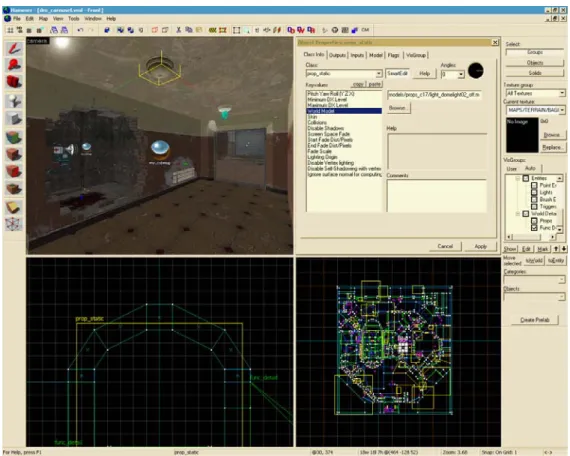570x456 pixels.
Task: Select the Vertex tool
Action: (14, 224)
